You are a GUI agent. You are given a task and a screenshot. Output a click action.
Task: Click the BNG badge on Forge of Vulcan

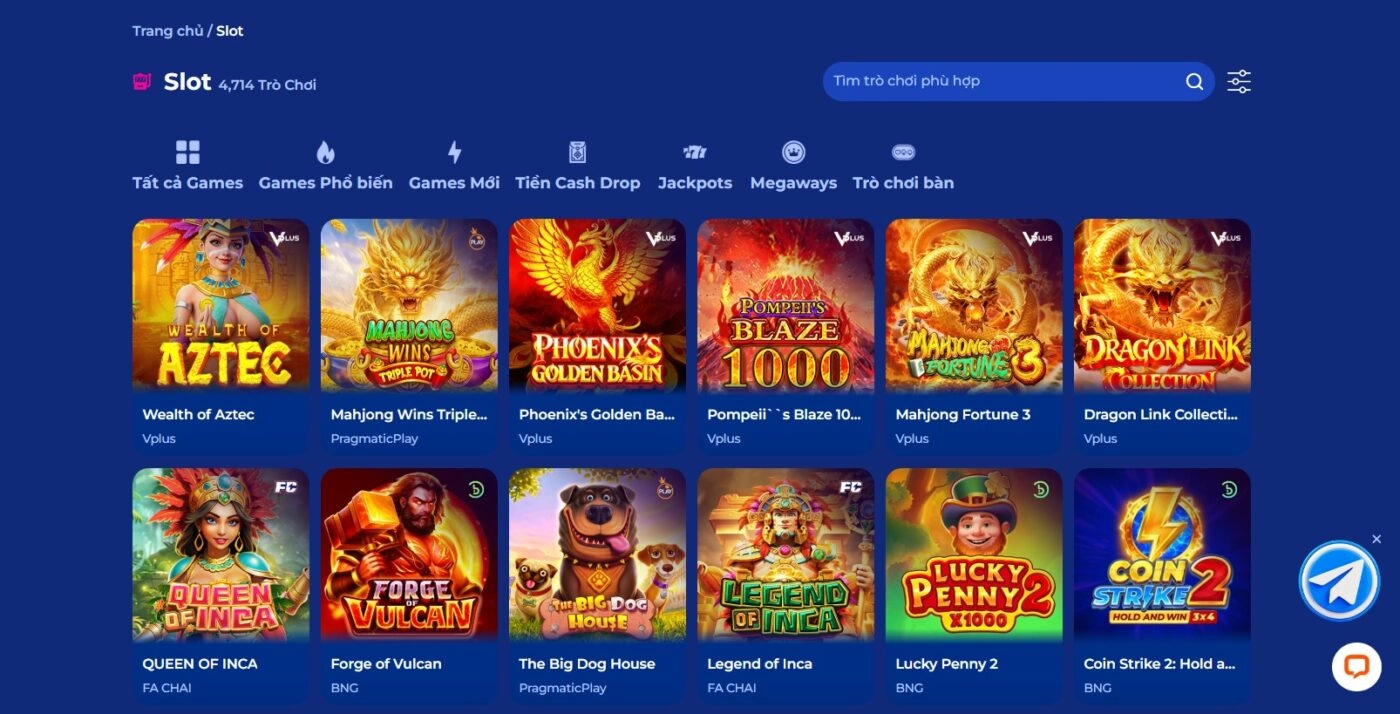tap(476, 489)
